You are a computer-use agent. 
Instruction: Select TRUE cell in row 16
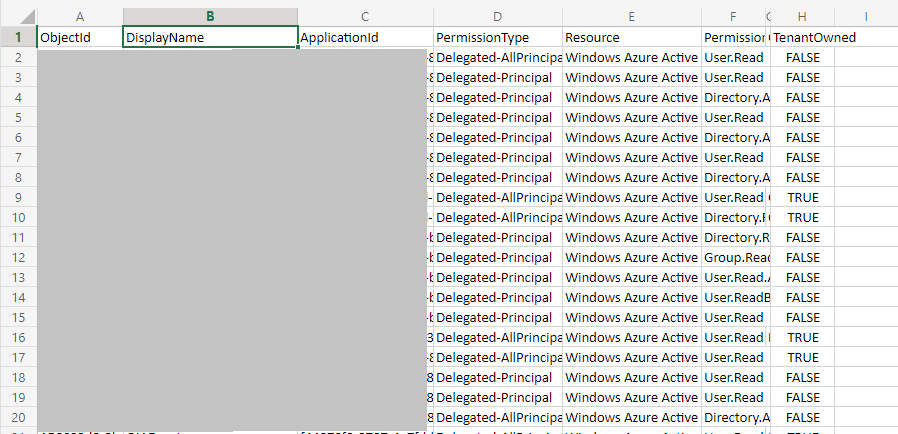point(802,337)
